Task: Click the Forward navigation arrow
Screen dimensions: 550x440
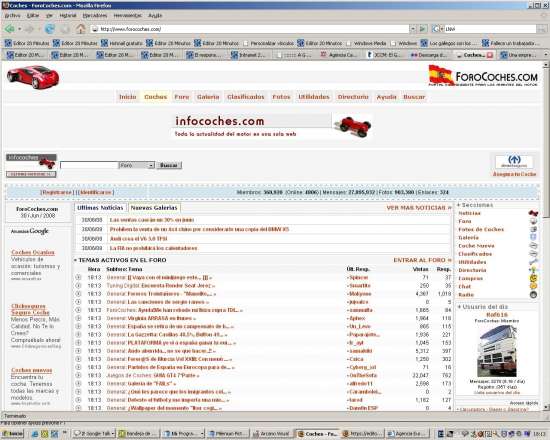Action: click(x=29, y=29)
